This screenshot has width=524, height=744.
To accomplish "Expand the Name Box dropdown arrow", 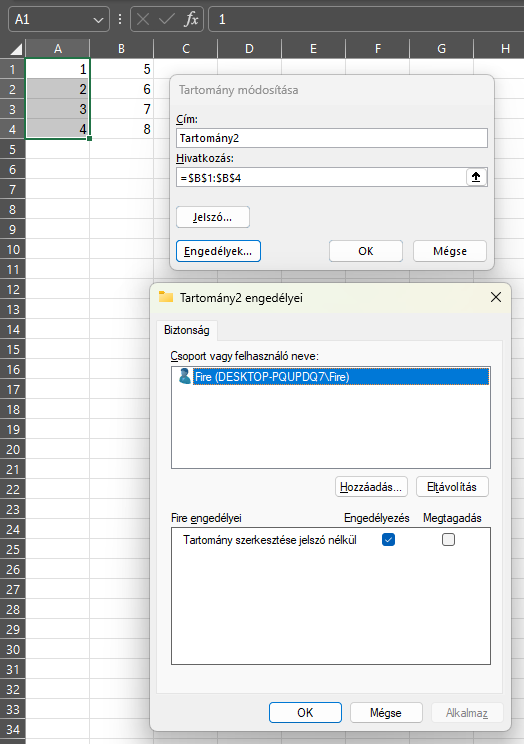I will [98, 20].
